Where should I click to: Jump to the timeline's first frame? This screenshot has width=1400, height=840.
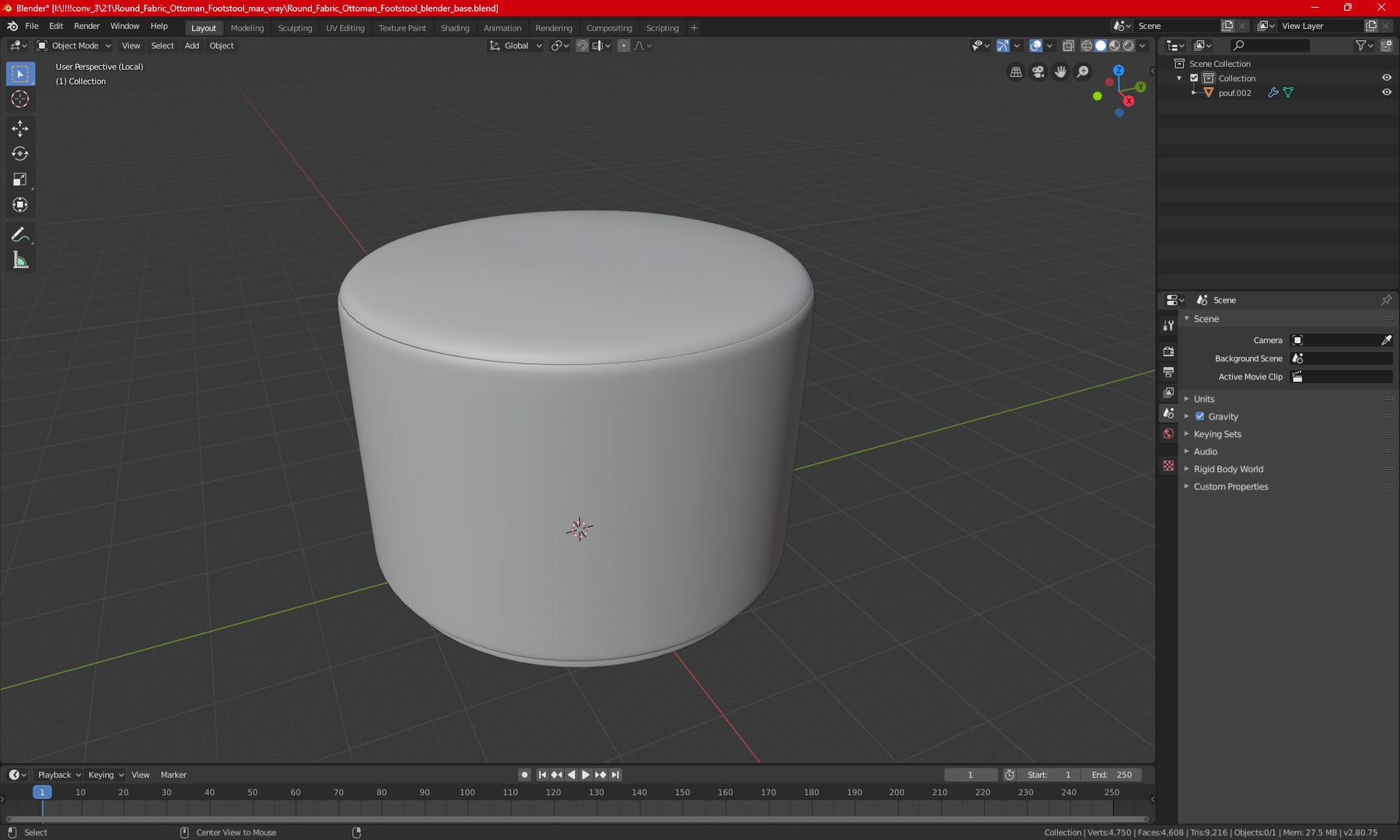tap(542, 775)
